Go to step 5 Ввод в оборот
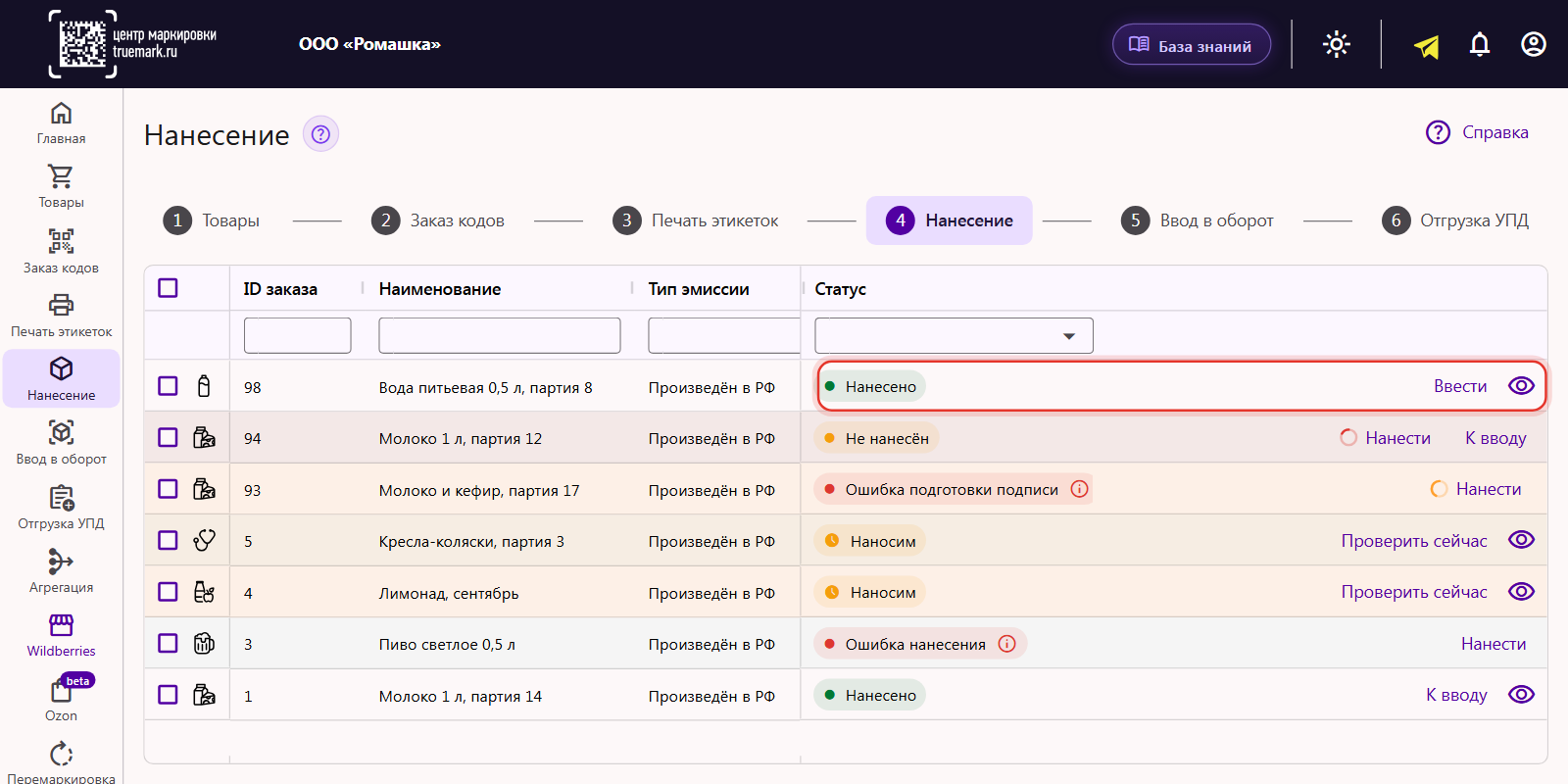 pos(1198,220)
